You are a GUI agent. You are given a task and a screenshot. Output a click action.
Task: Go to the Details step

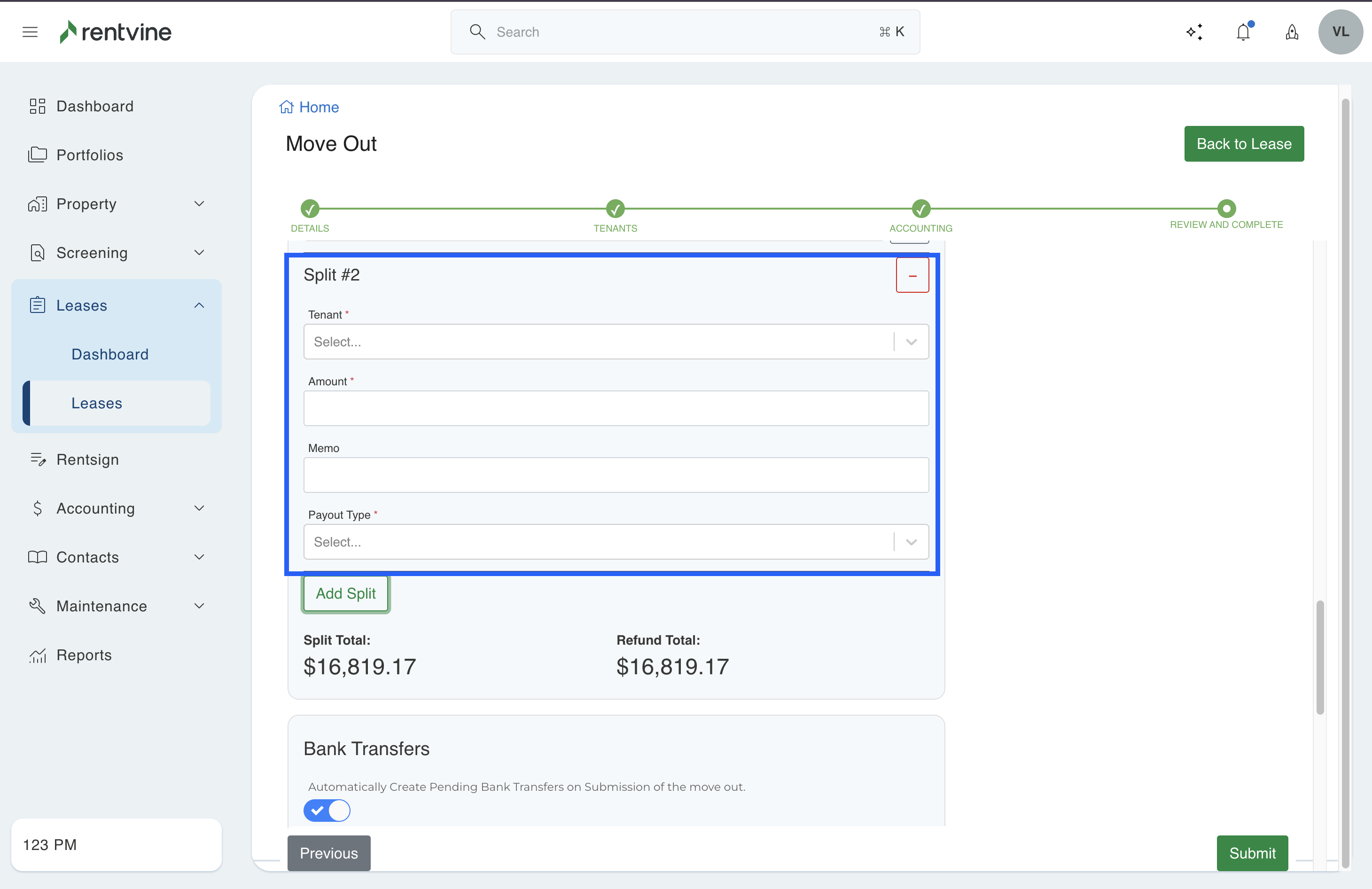(310, 209)
